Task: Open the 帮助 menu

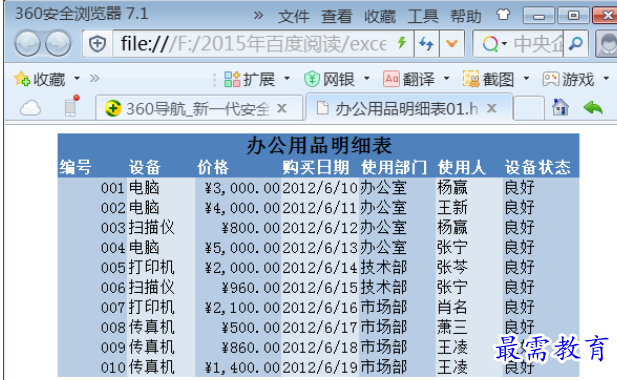Action: (466, 17)
